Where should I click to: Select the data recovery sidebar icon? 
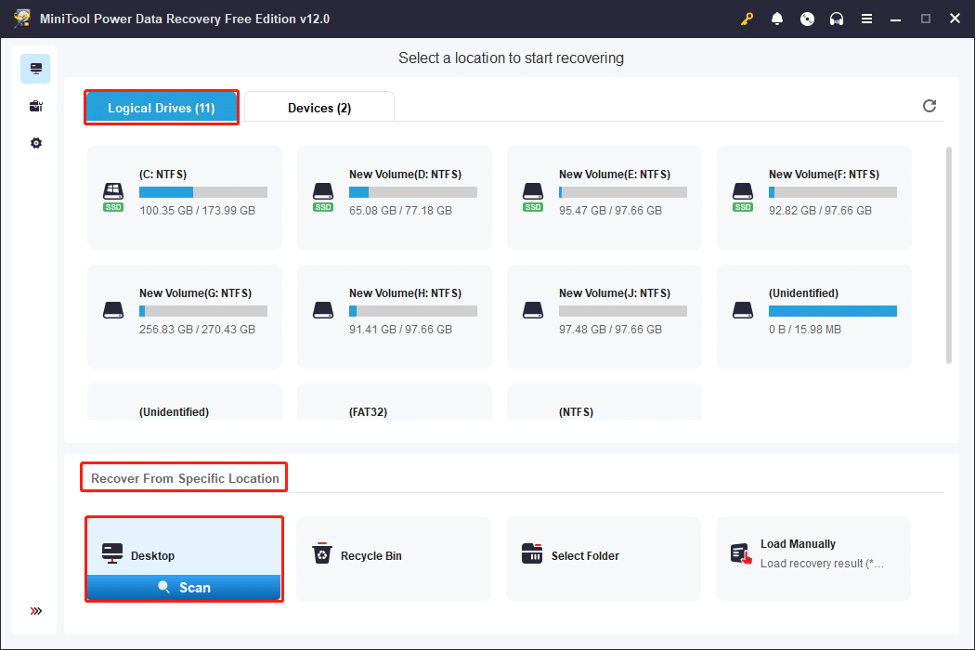[x=36, y=68]
